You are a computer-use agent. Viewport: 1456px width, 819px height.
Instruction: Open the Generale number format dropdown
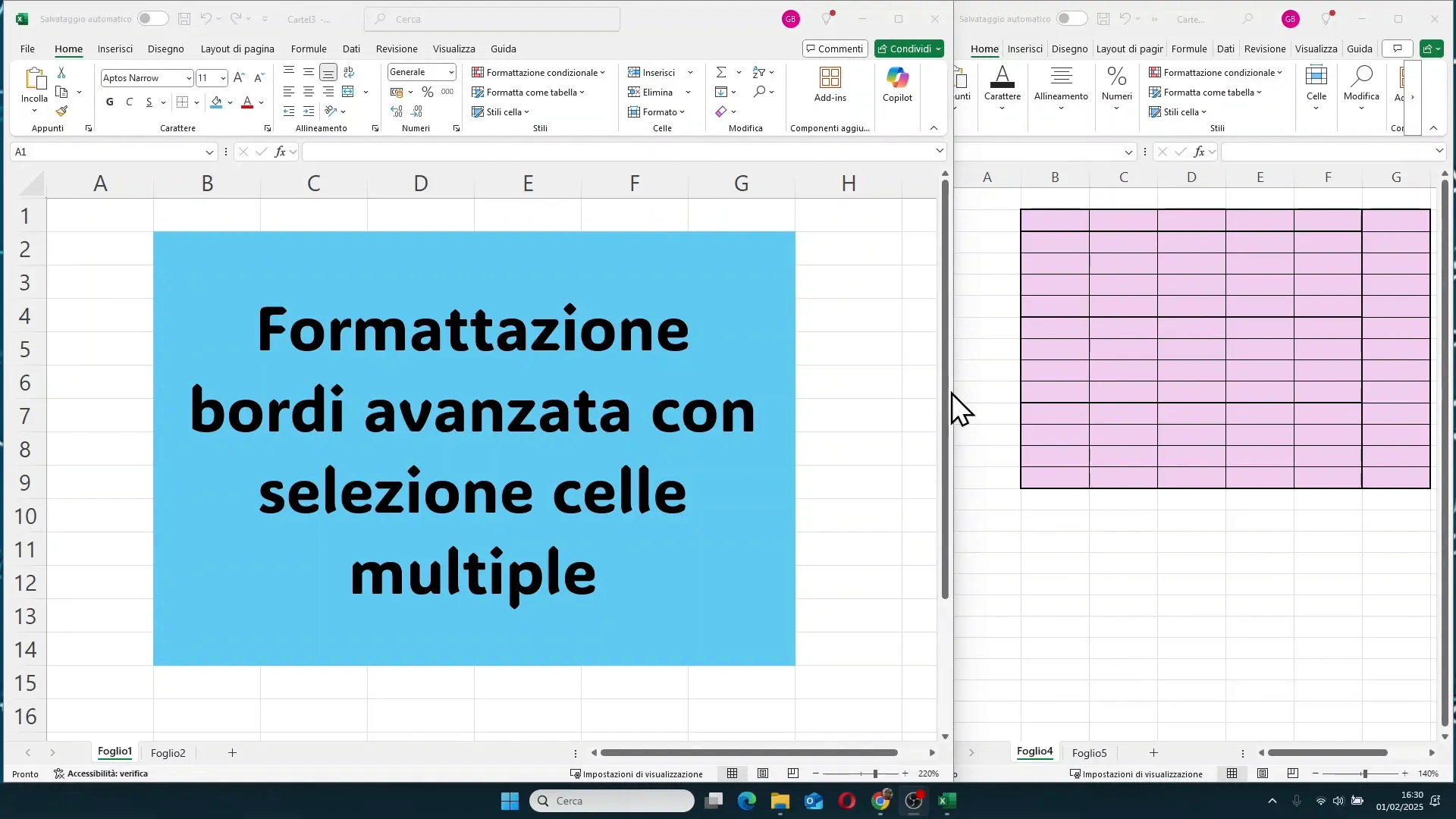tap(451, 72)
